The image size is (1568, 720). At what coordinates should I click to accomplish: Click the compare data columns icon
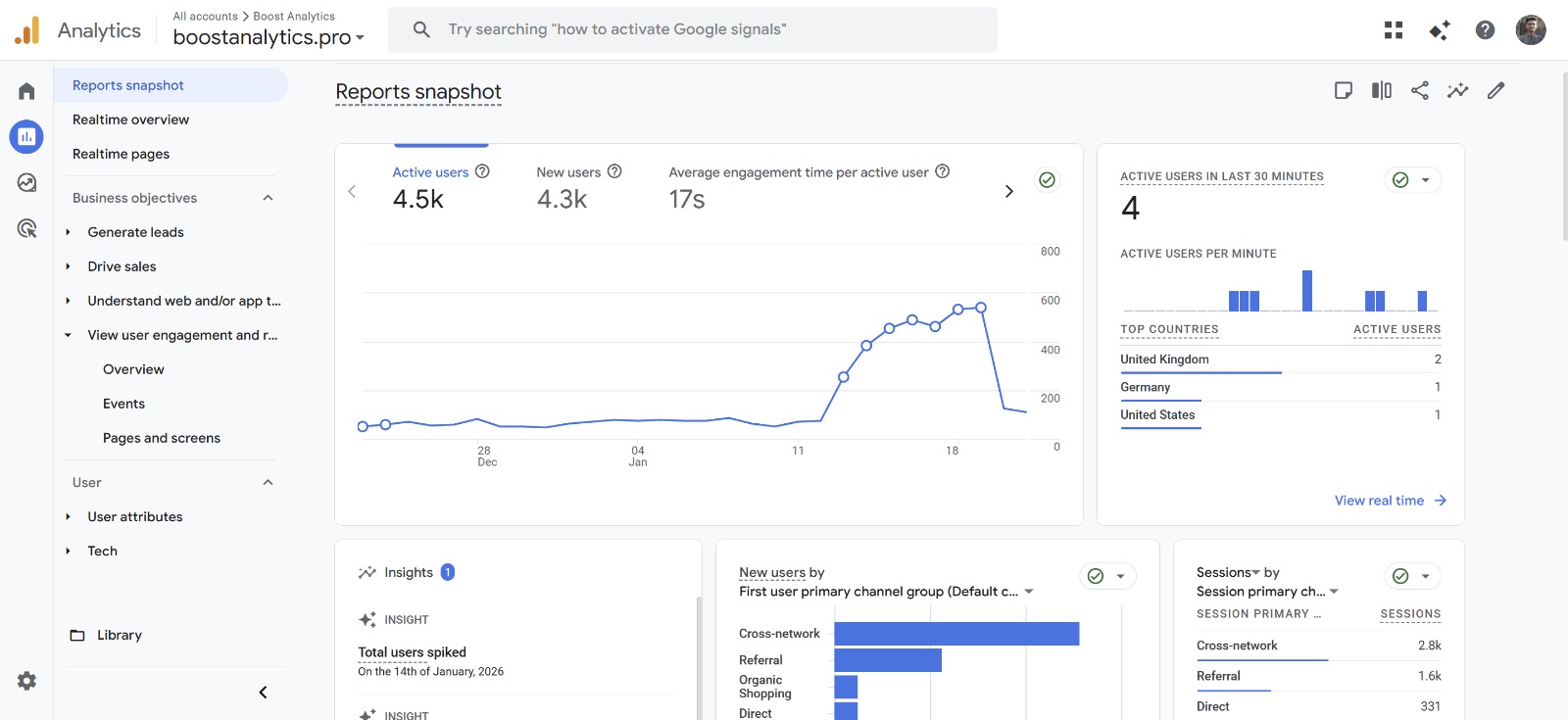(x=1381, y=91)
